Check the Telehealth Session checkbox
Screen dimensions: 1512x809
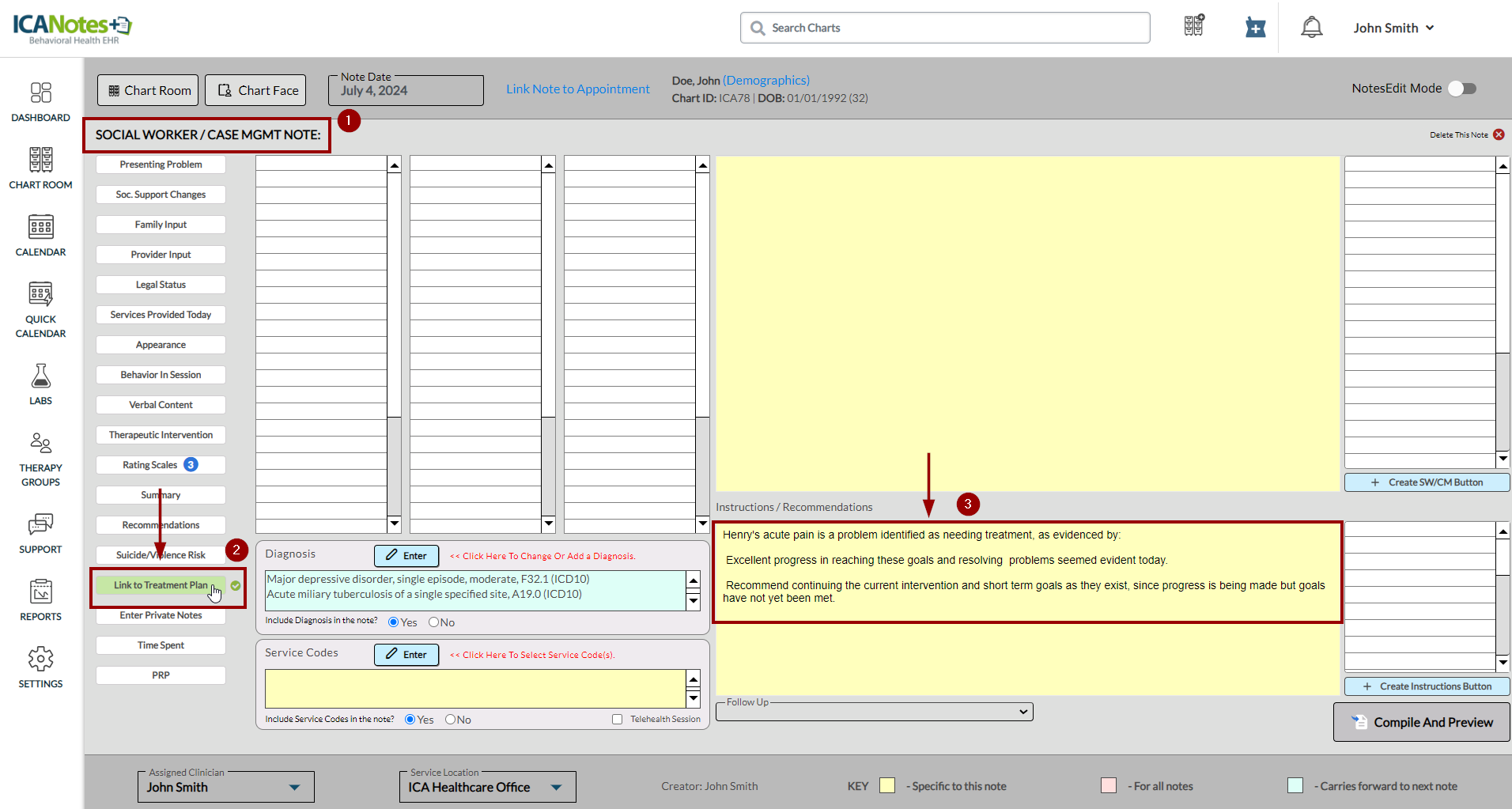point(617,720)
